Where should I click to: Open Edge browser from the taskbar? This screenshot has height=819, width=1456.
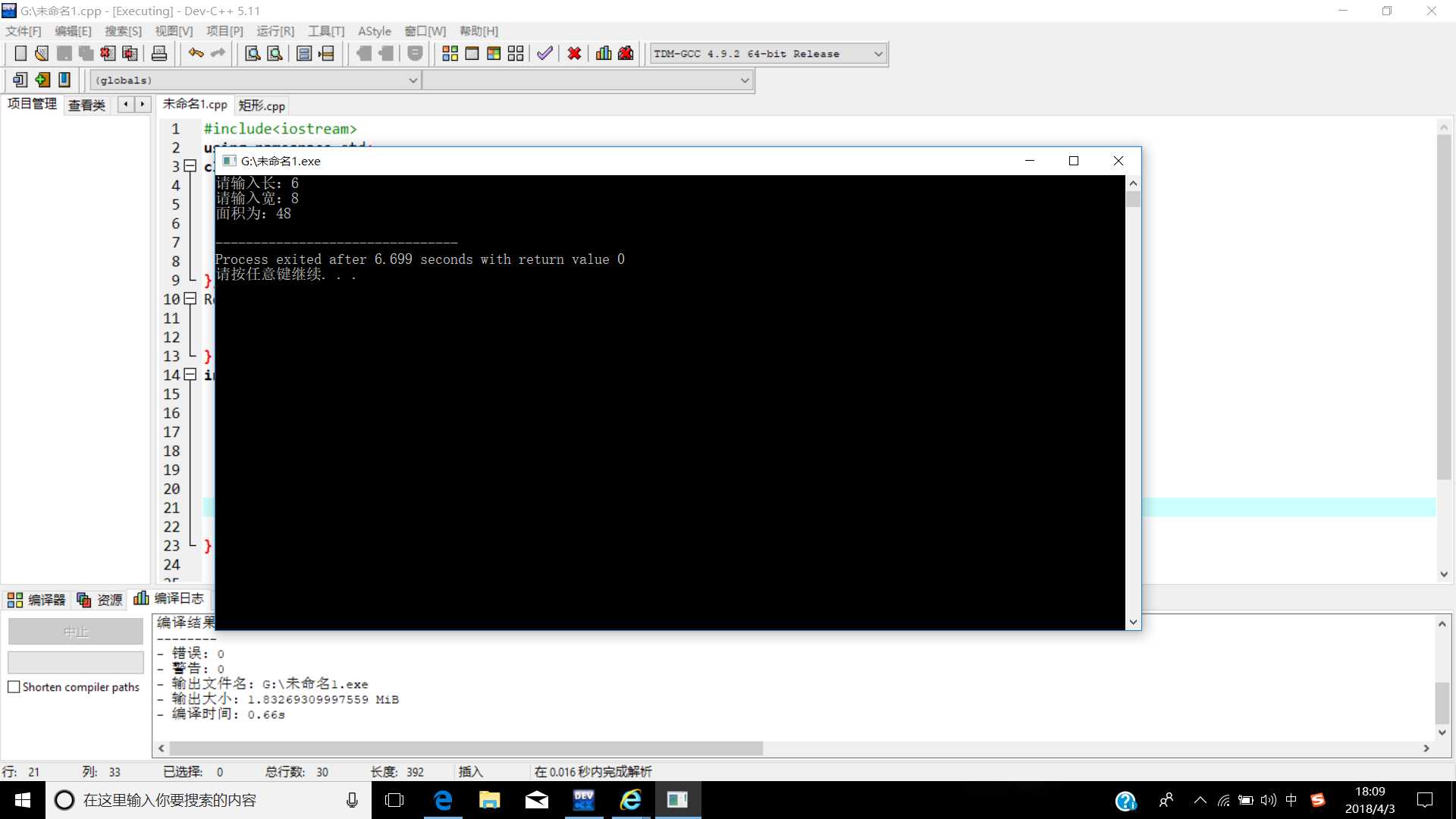(x=443, y=800)
